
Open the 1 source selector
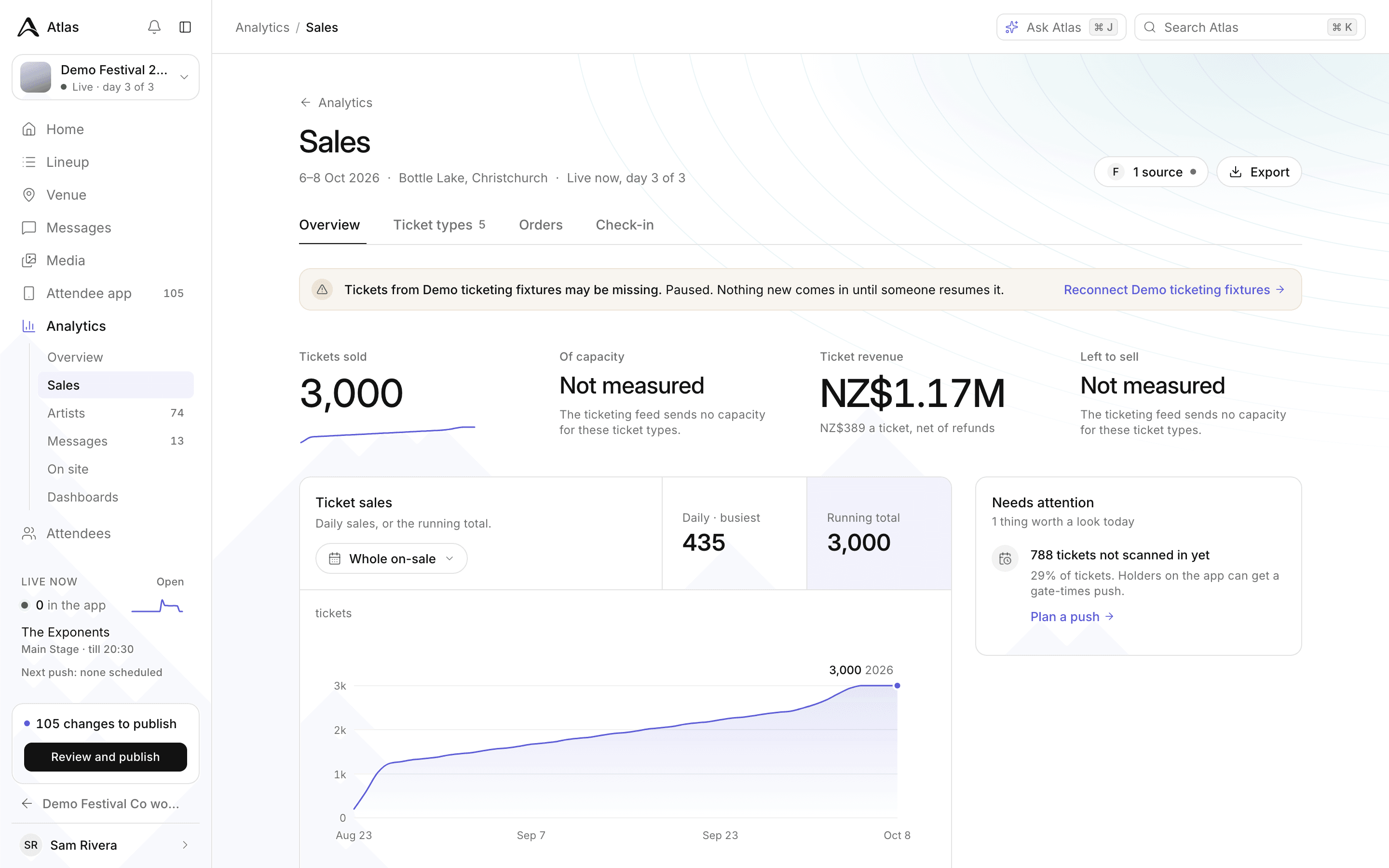click(x=1151, y=172)
